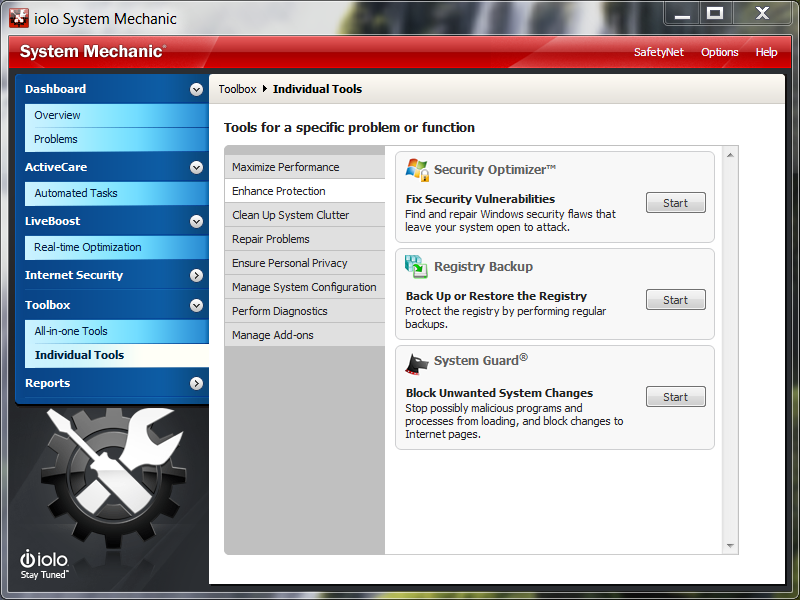Open the SafetyNet menu

pos(659,52)
